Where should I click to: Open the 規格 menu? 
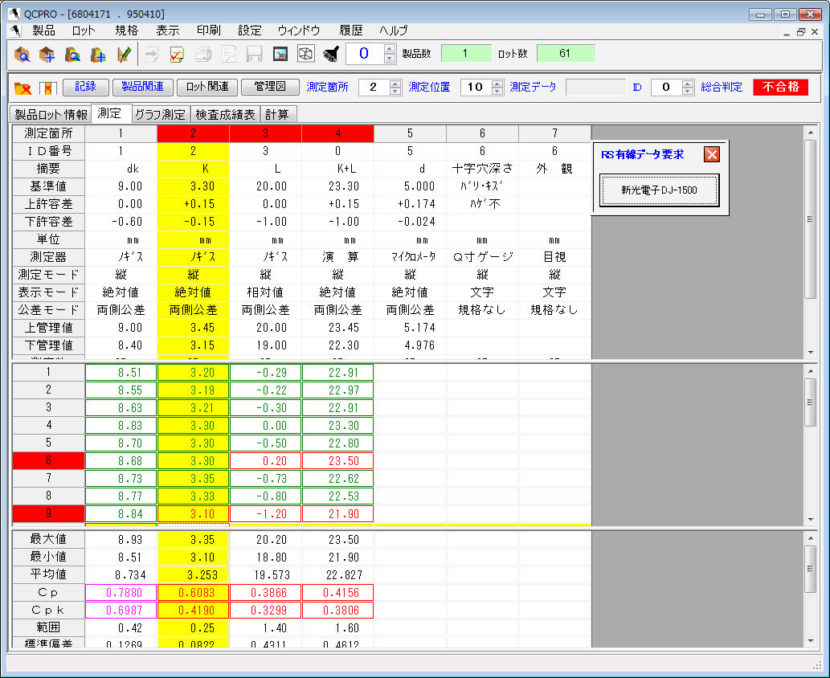pos(127,31)
